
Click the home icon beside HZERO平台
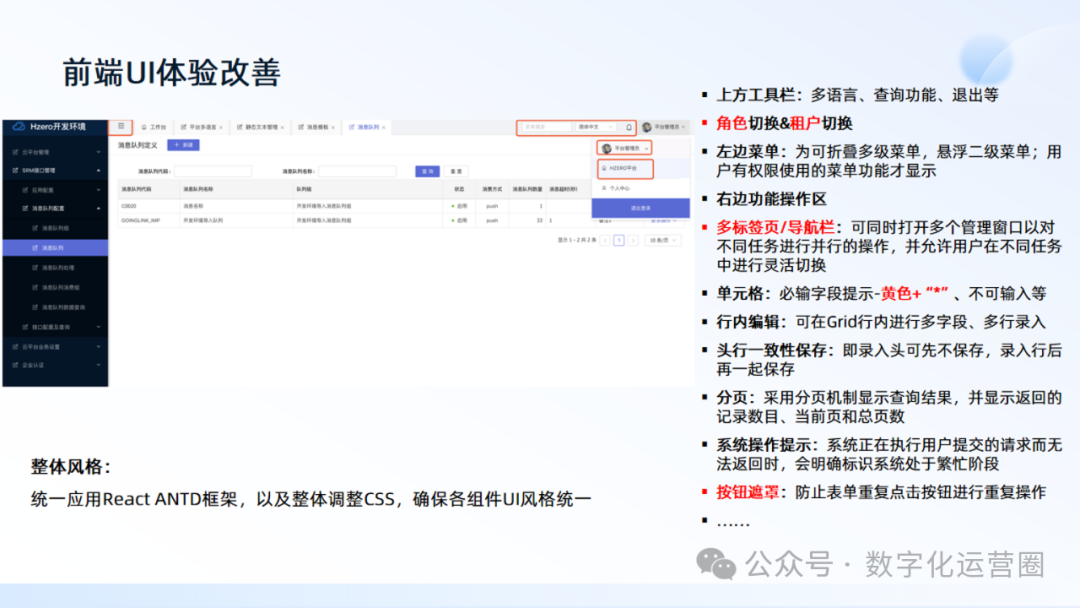click(x=604, y=168)
